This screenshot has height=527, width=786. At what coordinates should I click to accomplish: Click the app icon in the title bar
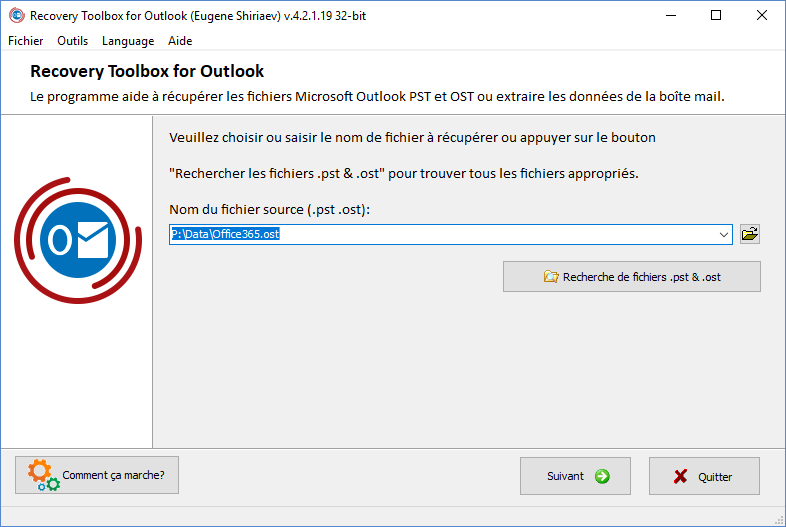click(x=17, y=16)
